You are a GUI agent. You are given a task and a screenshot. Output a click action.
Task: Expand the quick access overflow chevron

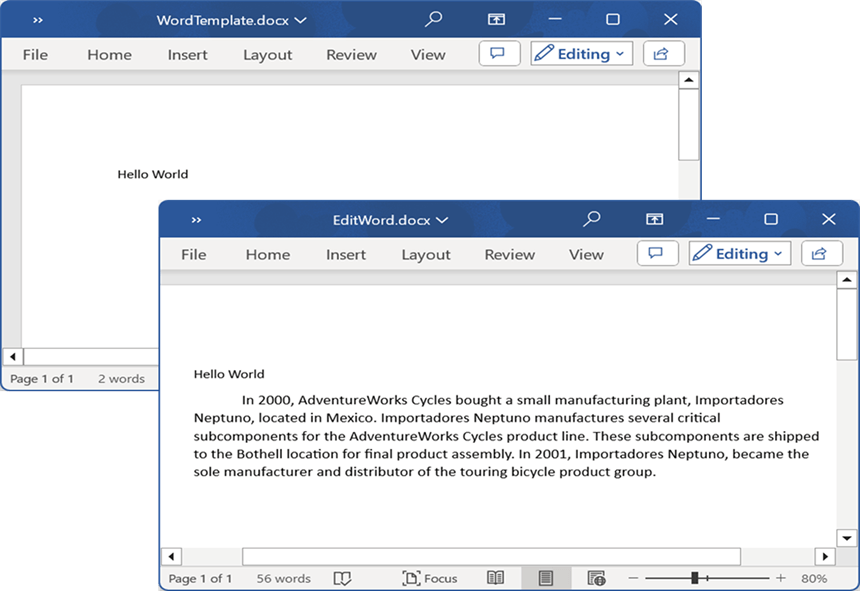(196, 219)
